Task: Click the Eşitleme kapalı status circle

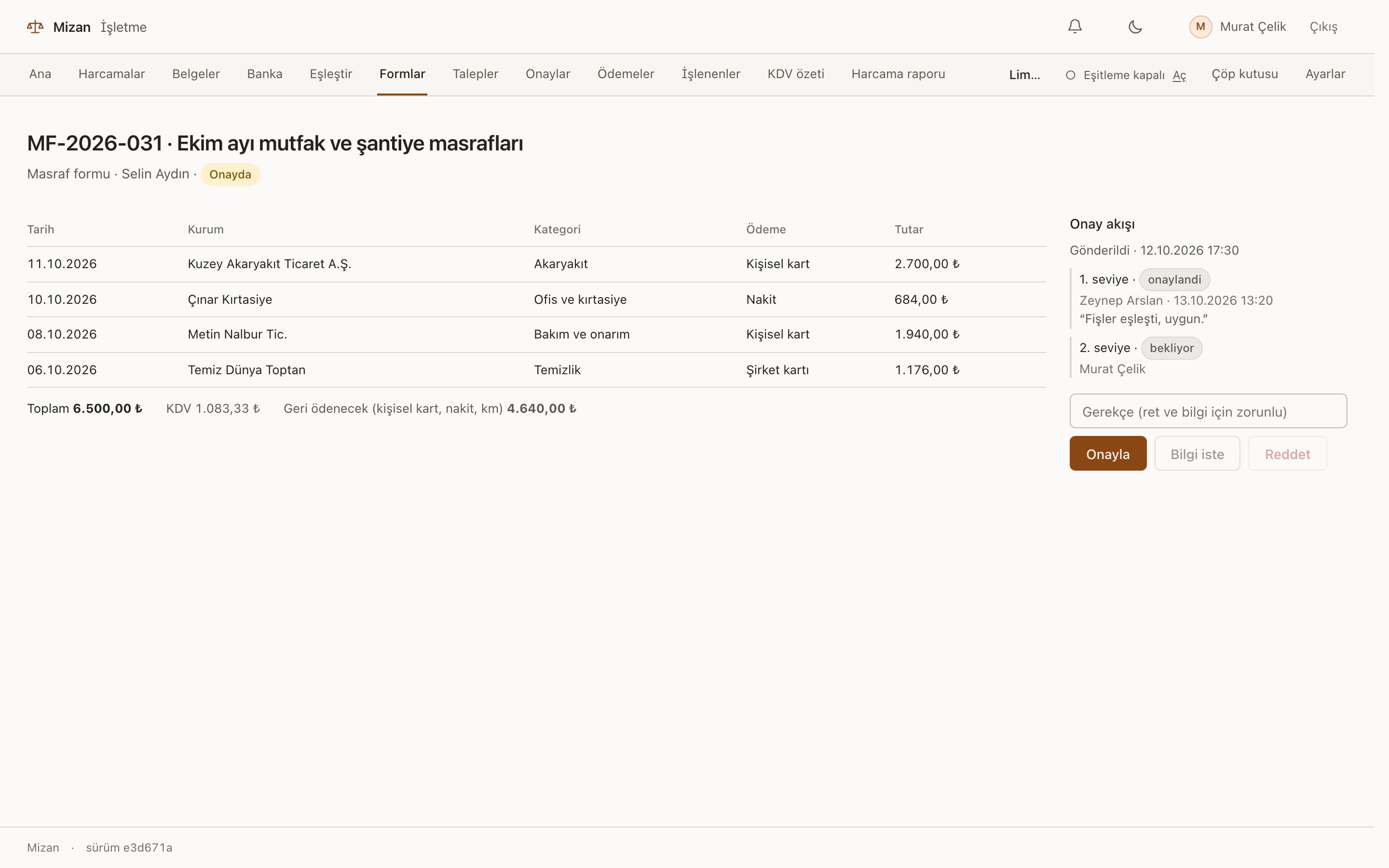Action: pyautogui.click(x=1071, y=75)
